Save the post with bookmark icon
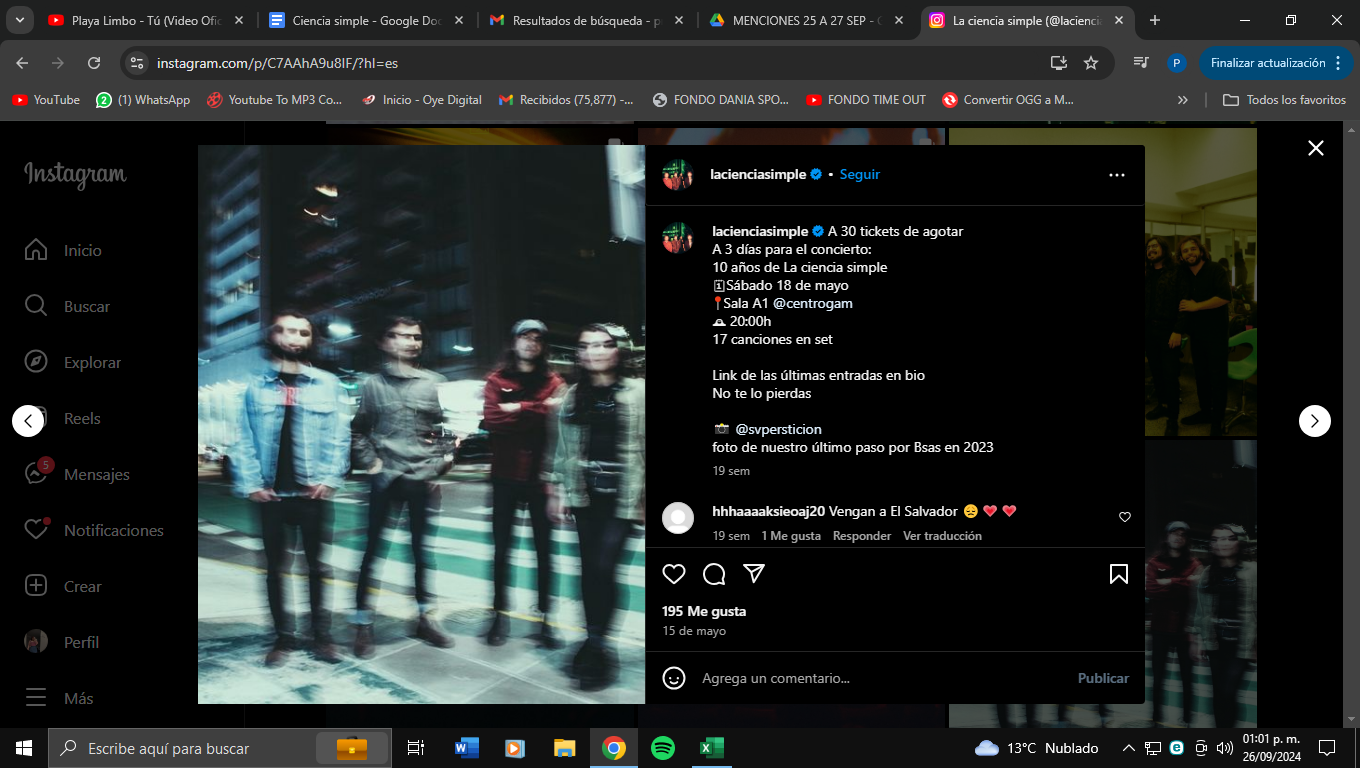Image resolution: width=1360 pixels, height=768 pixels. coord(1119,574)
